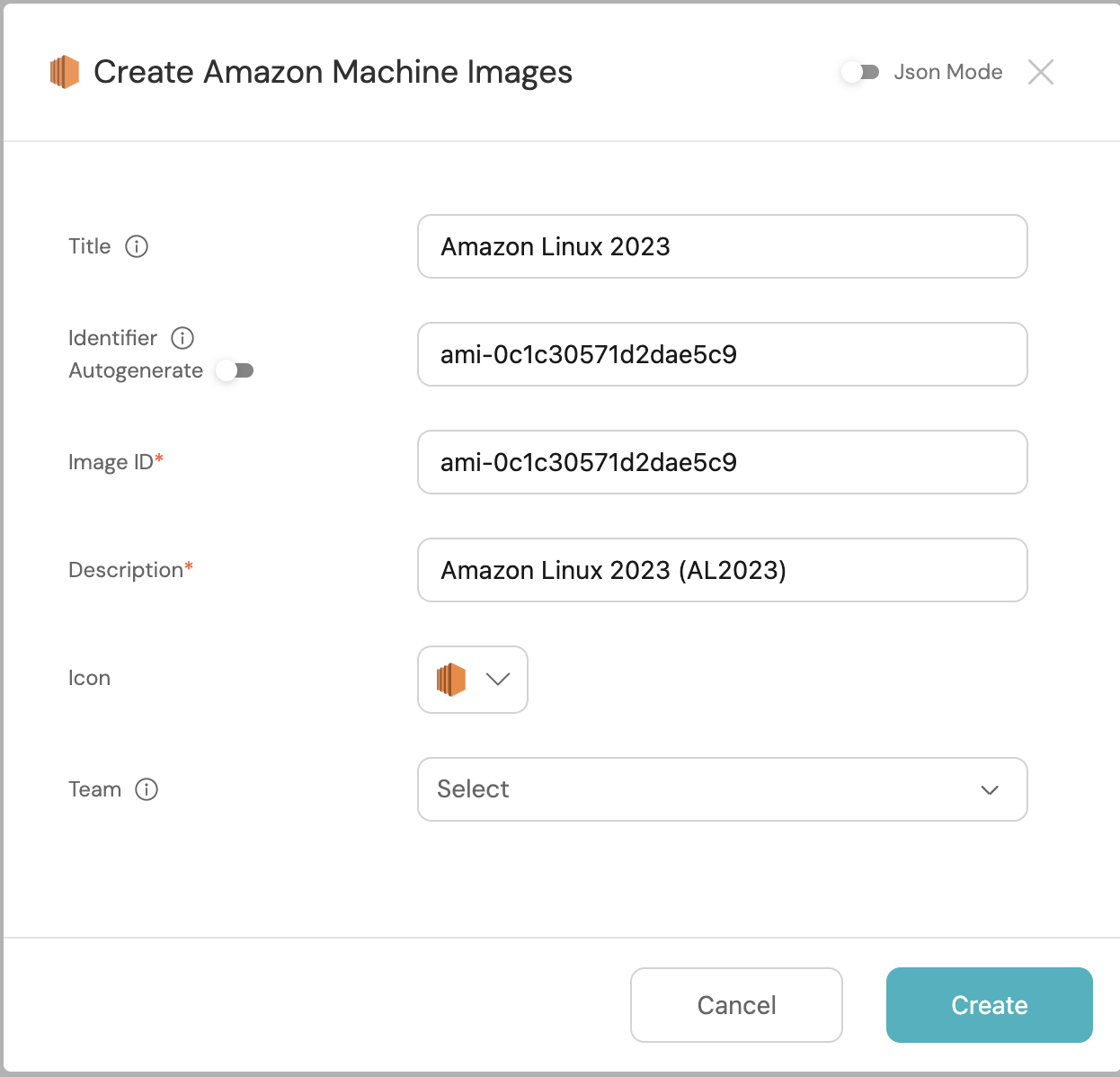Click the info icon beside Team label
Viewport: 1120px width, 1077px height.
pos(147,789)
